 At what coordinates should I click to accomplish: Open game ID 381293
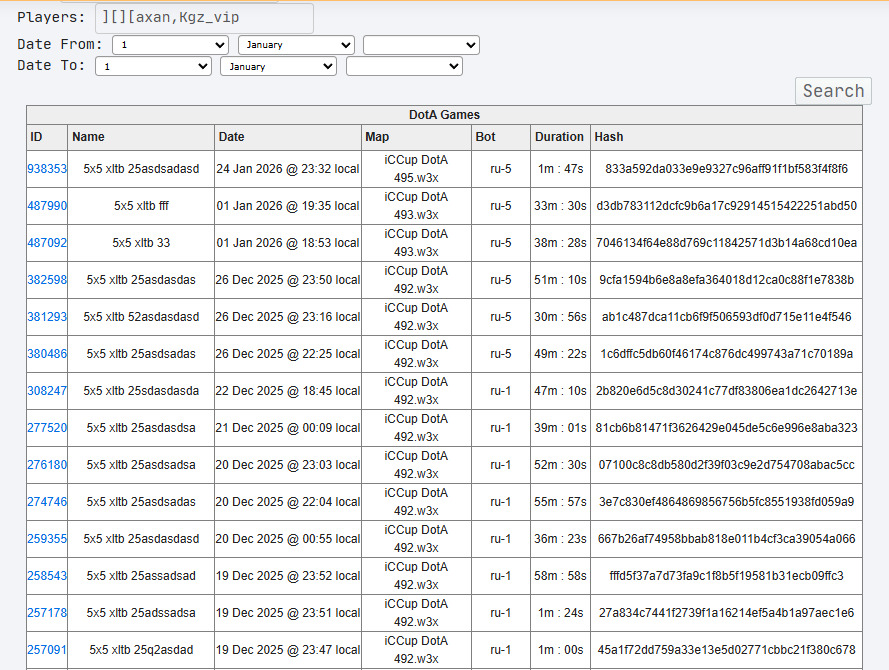pos(47,317)
